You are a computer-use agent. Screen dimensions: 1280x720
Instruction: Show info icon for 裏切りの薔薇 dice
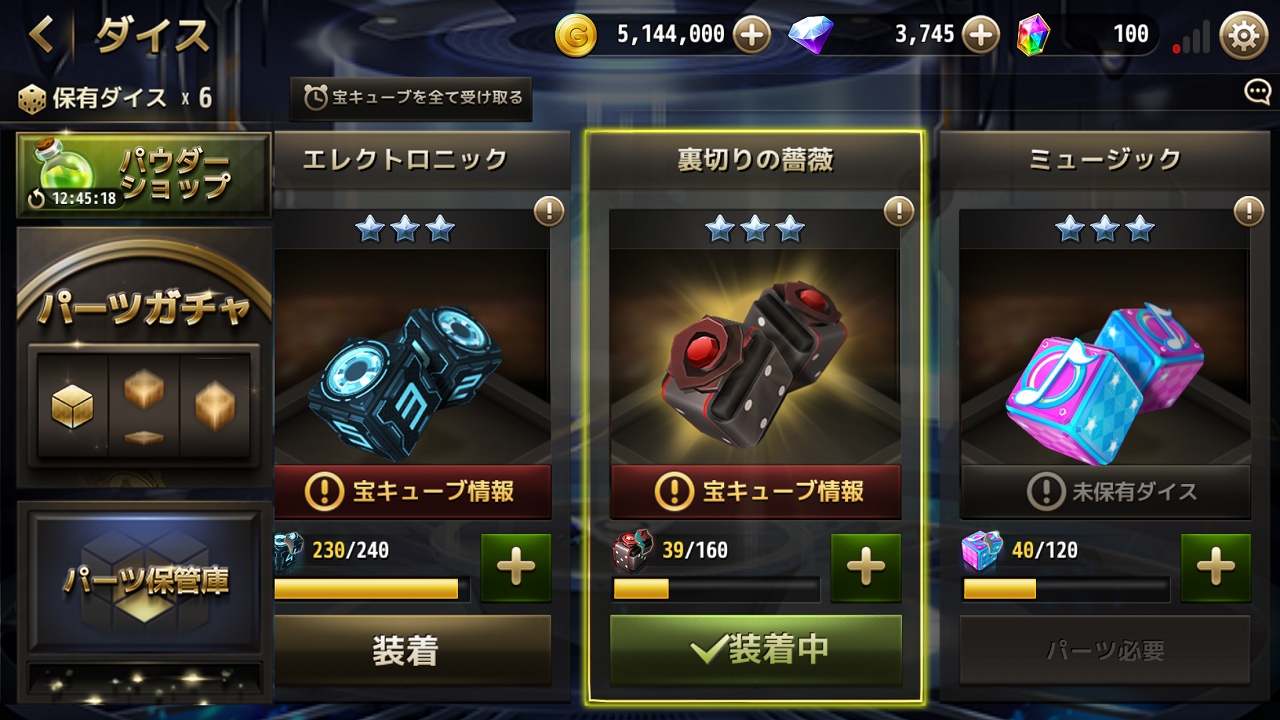pos(898,211)
